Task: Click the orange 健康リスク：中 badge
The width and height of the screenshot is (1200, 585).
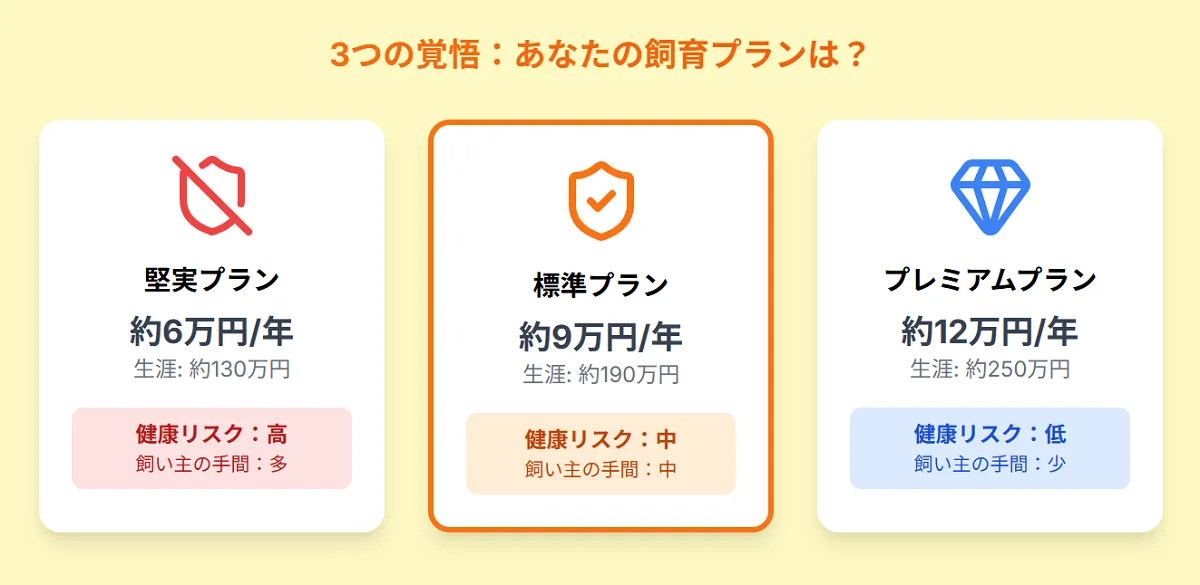Action: click(x=601, y=453)
